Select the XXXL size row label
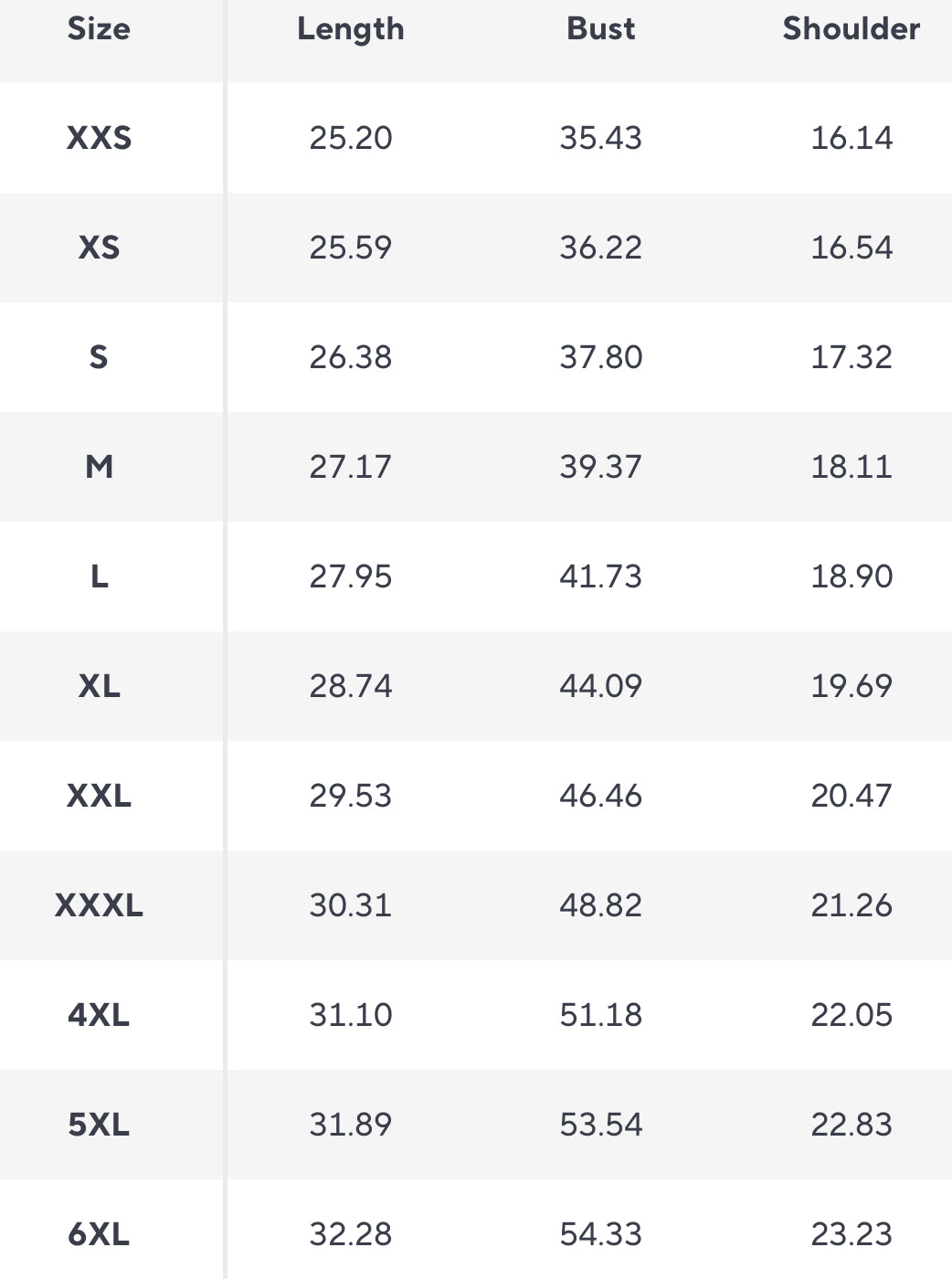Screen dimensions: 952x1279 (x=99, y=905)
